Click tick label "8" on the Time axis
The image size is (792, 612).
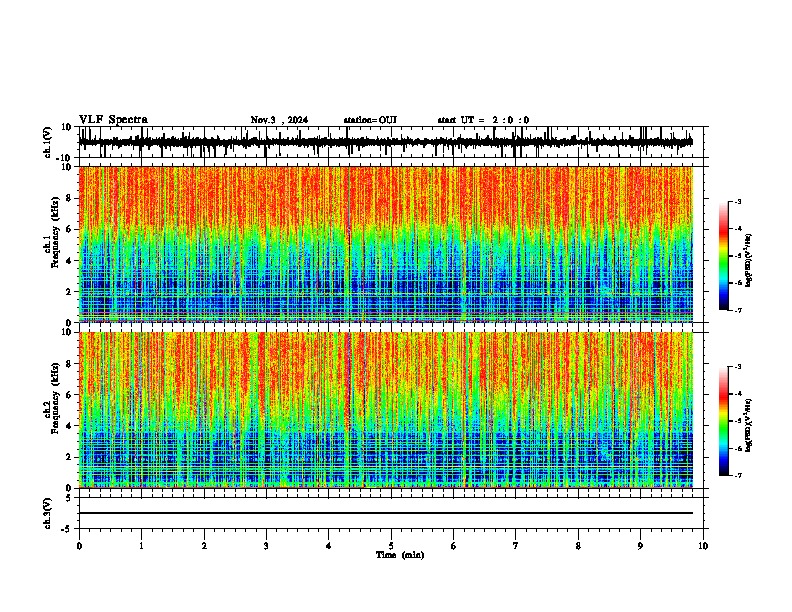pyautogui.click(x=578, y=546)
